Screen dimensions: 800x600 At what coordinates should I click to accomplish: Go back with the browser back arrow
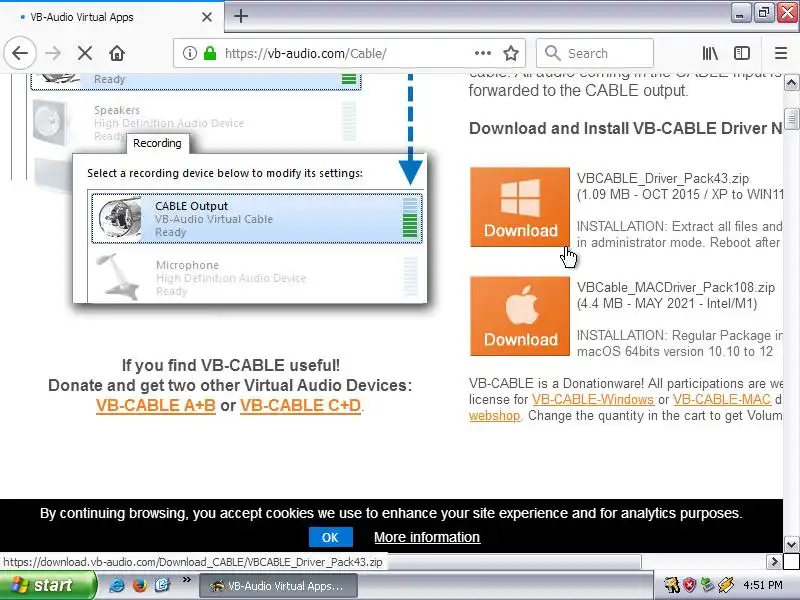20,53
